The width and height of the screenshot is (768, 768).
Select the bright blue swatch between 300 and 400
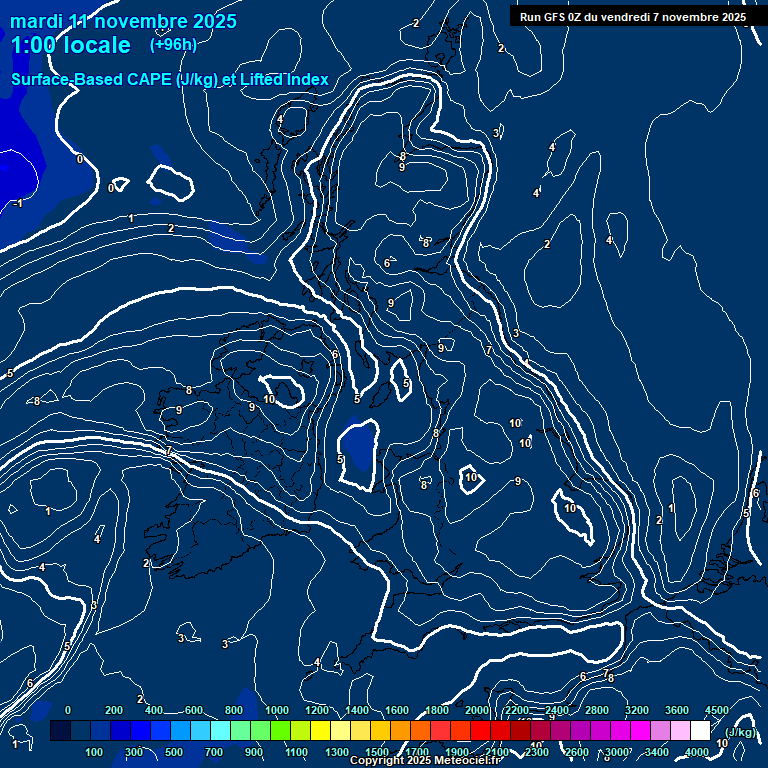point(141,730)
